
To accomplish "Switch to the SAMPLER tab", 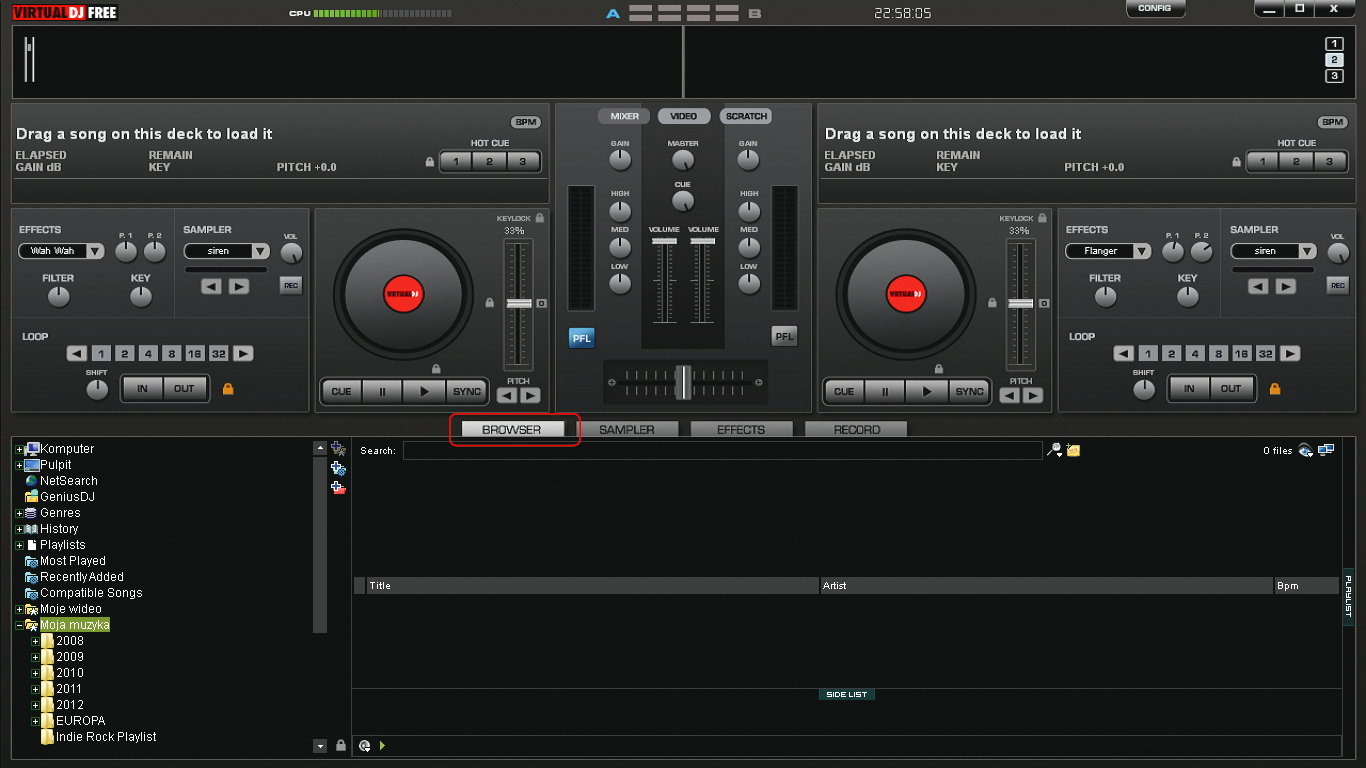I will (x=626, y=429).
